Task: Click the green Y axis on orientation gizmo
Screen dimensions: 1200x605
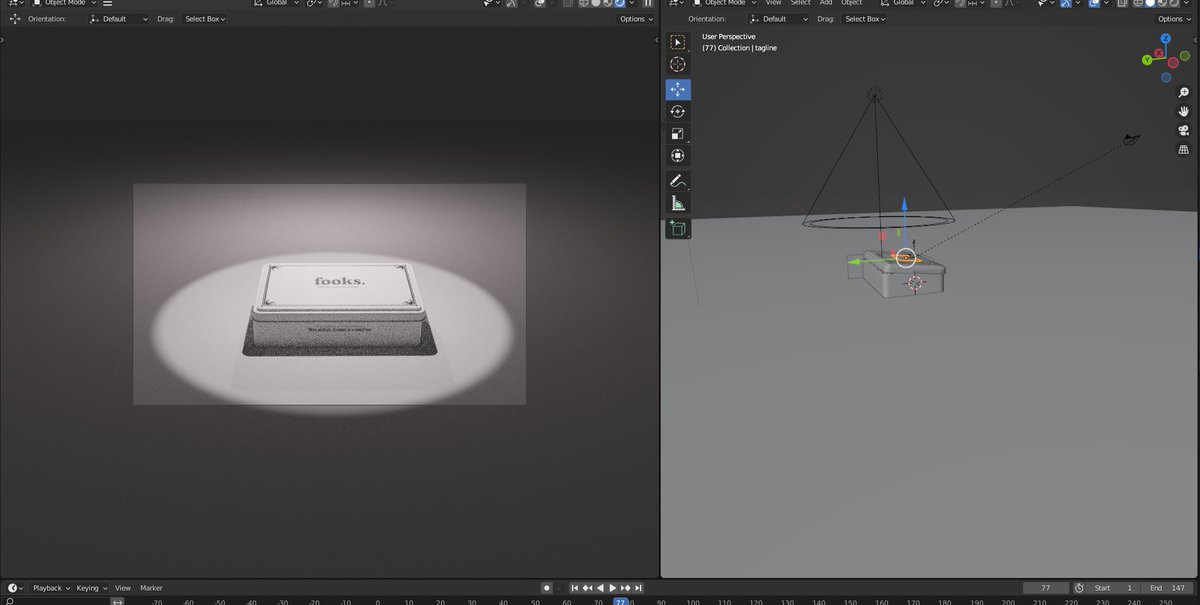Action: pos(1147,60)
